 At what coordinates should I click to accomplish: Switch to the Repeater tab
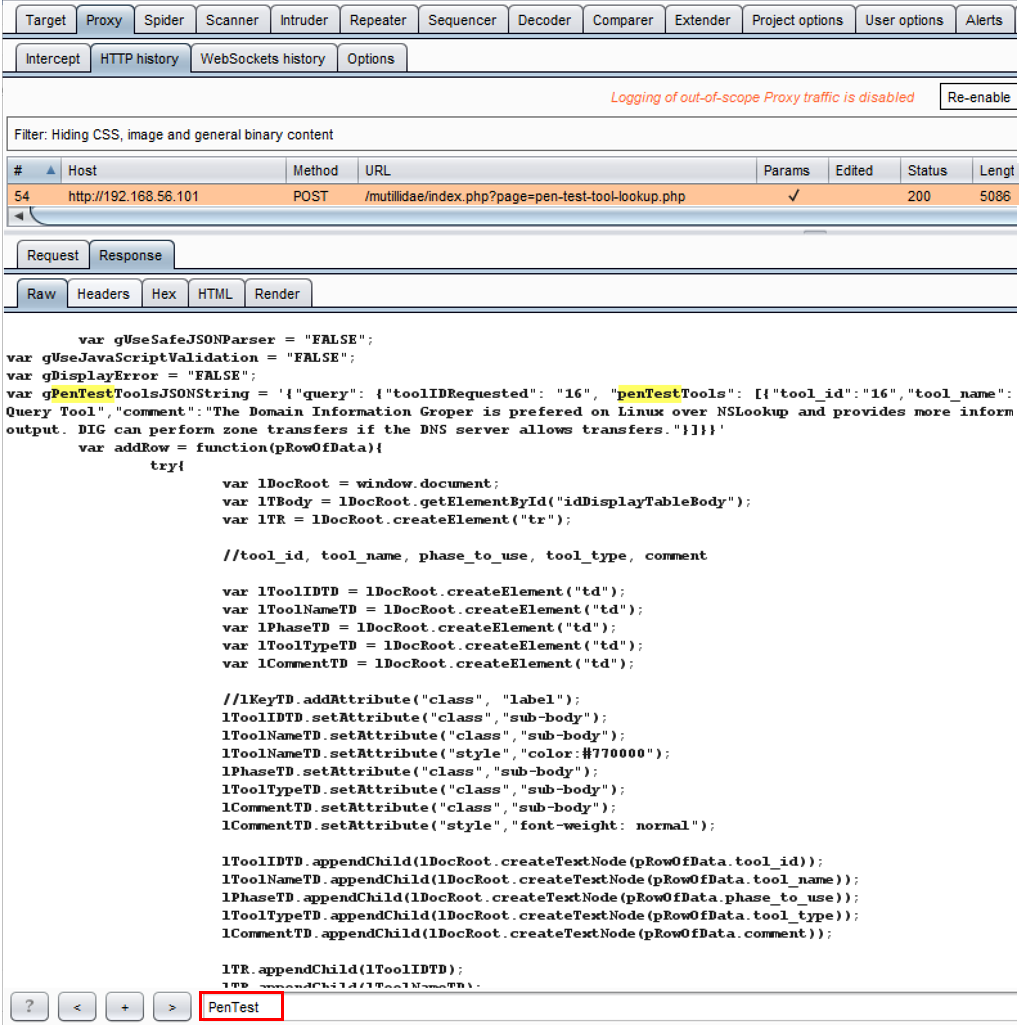[x=378, y=20]
